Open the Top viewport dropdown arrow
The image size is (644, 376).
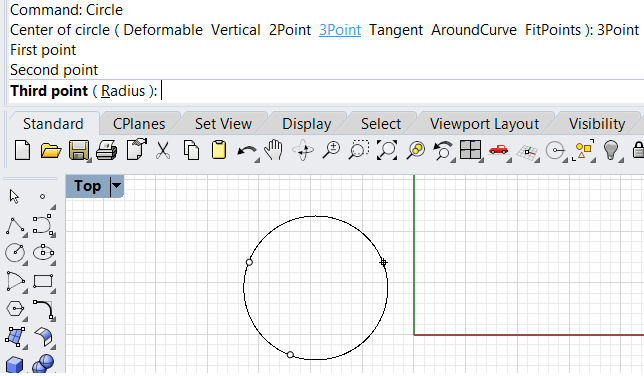(x=117, y=186)
